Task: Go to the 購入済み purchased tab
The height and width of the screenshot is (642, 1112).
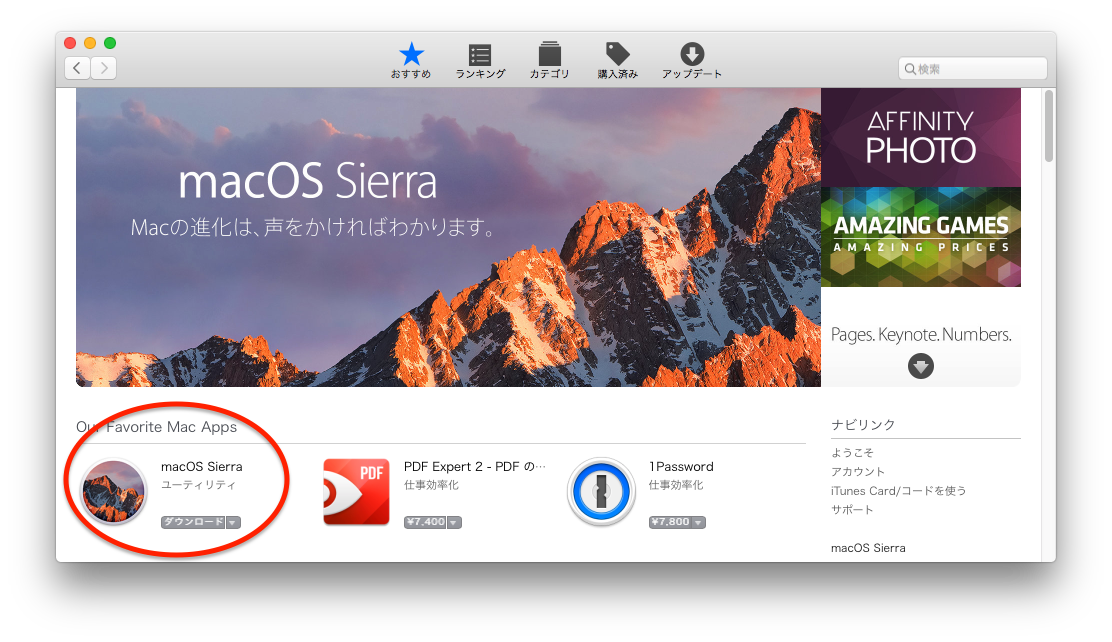Action: point(618,60)
